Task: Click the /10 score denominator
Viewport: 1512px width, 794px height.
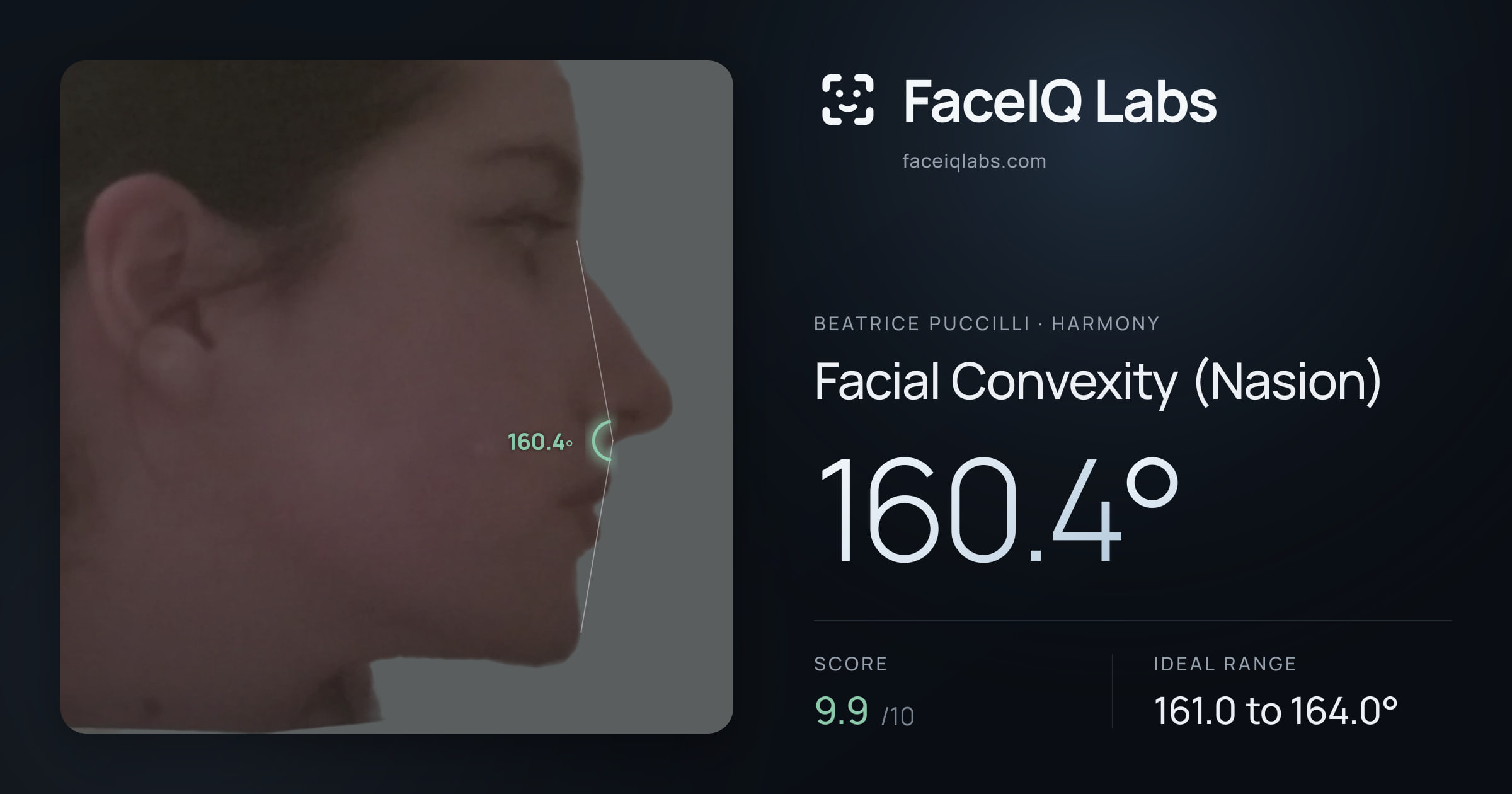Action: click(898, 716)
